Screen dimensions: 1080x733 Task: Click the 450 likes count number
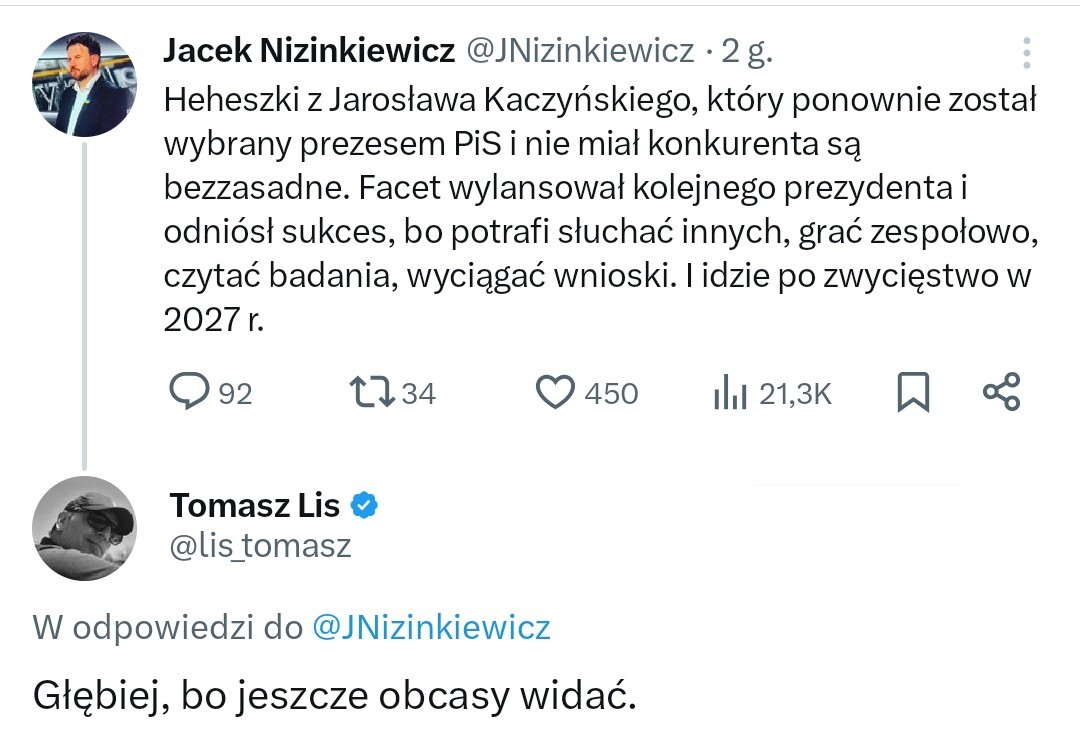(611, 393)
